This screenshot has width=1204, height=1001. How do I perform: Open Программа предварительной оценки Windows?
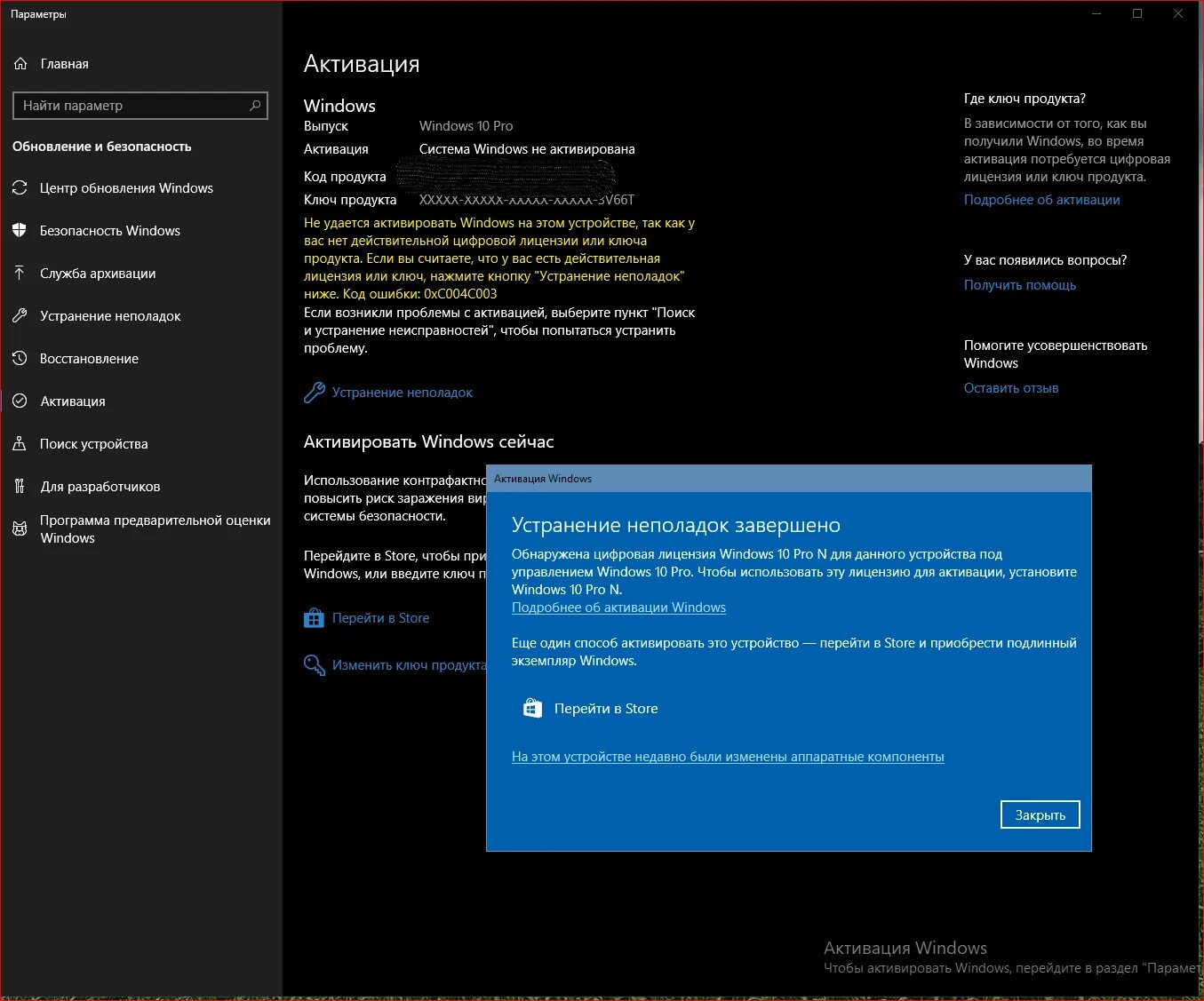click(x=141, y=529)
